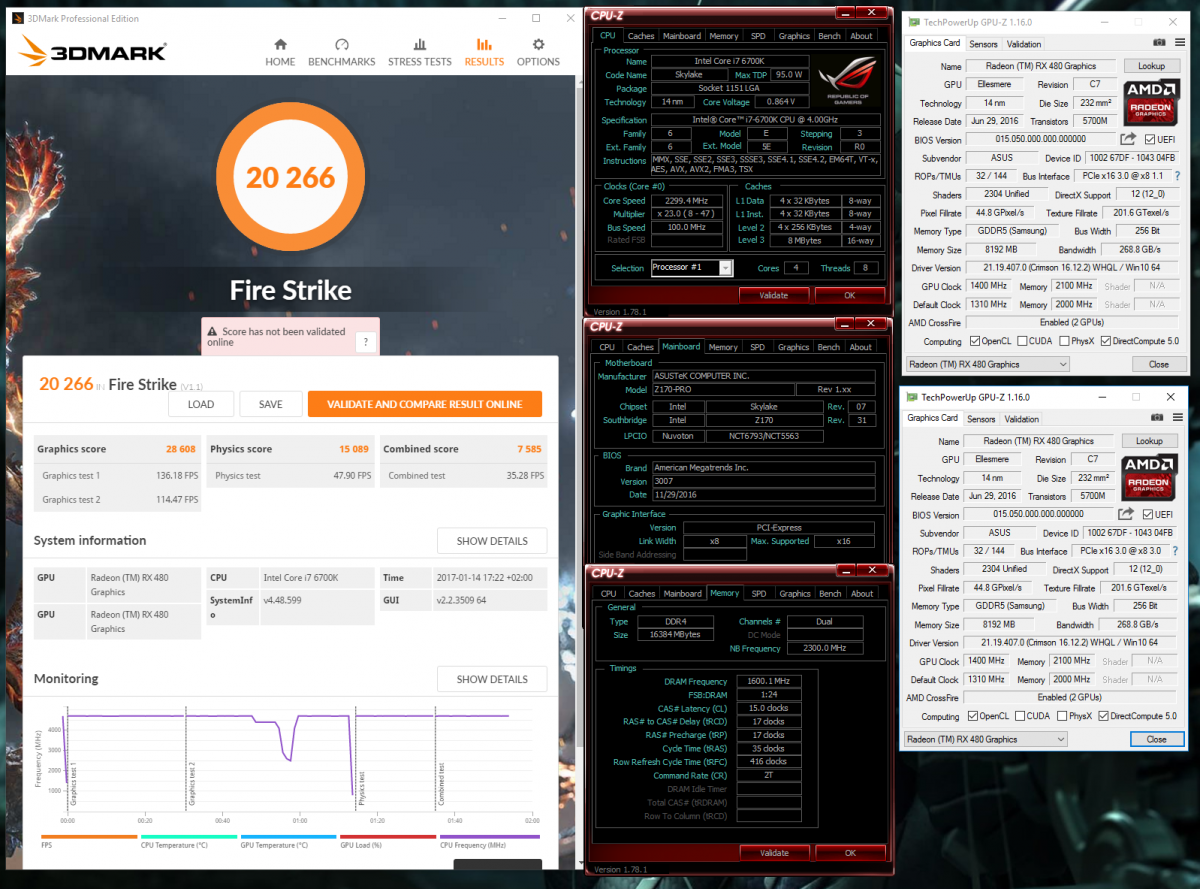Toggle OpenCL checkbox in upper GPU-Z window
Image resolution: width=1200 pixels, height=889 pixels.
pos(974,341)
